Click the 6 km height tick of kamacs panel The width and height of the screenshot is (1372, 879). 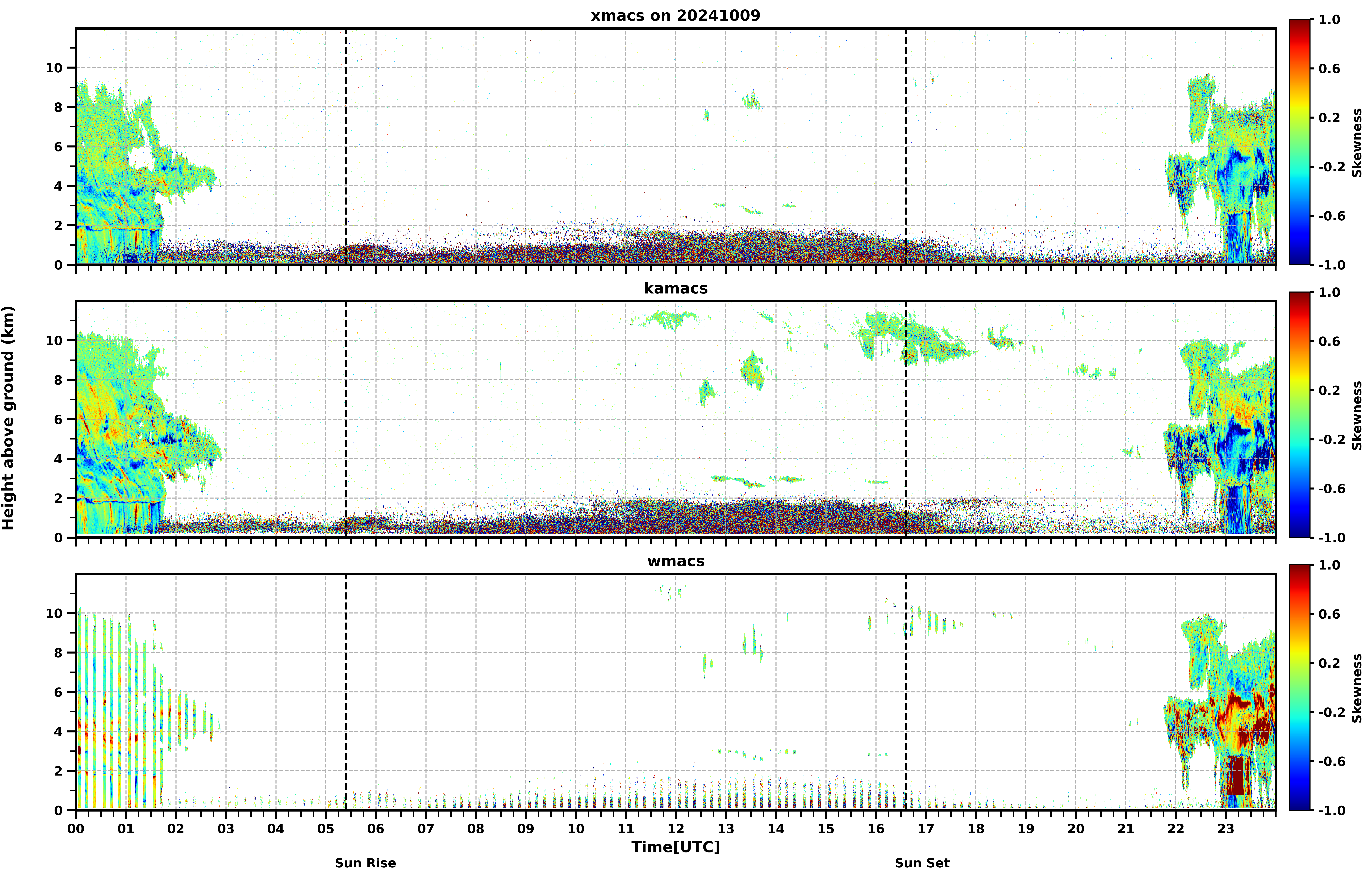[x=58, y=419]
